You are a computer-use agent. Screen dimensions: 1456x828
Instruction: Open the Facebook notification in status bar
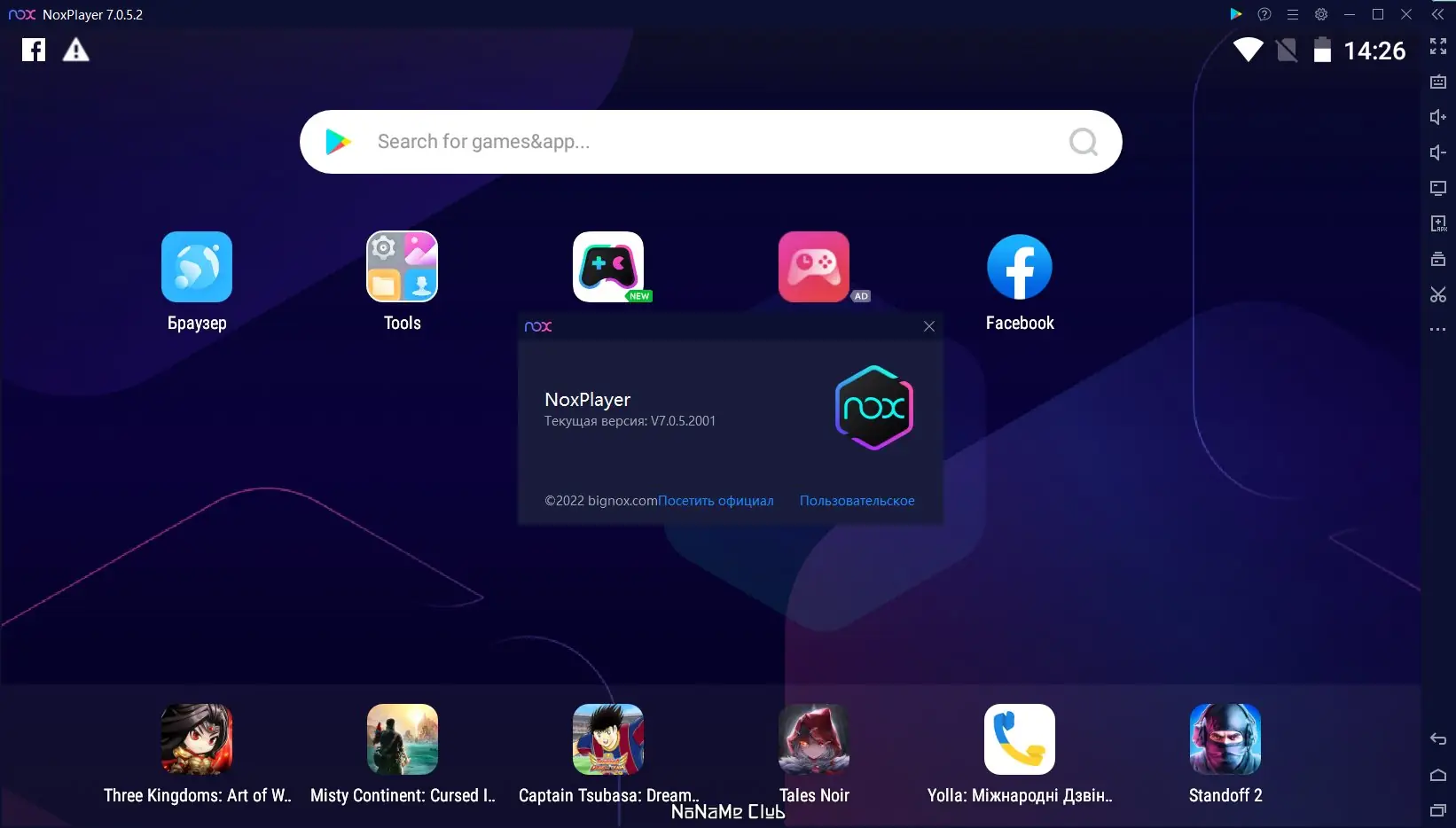[34, 50]
